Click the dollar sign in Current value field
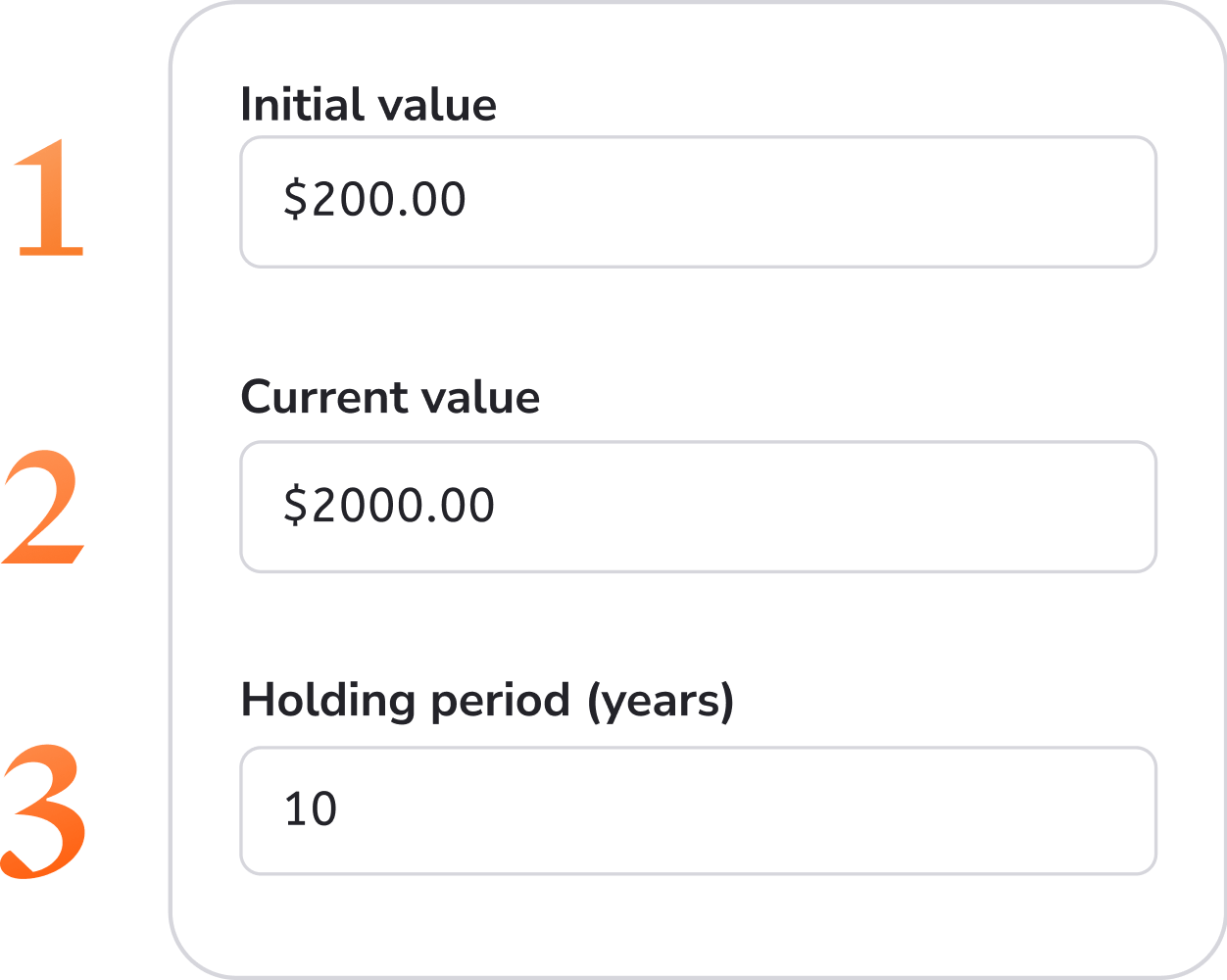Screen dimensions: 1227x980 (293, 505)
